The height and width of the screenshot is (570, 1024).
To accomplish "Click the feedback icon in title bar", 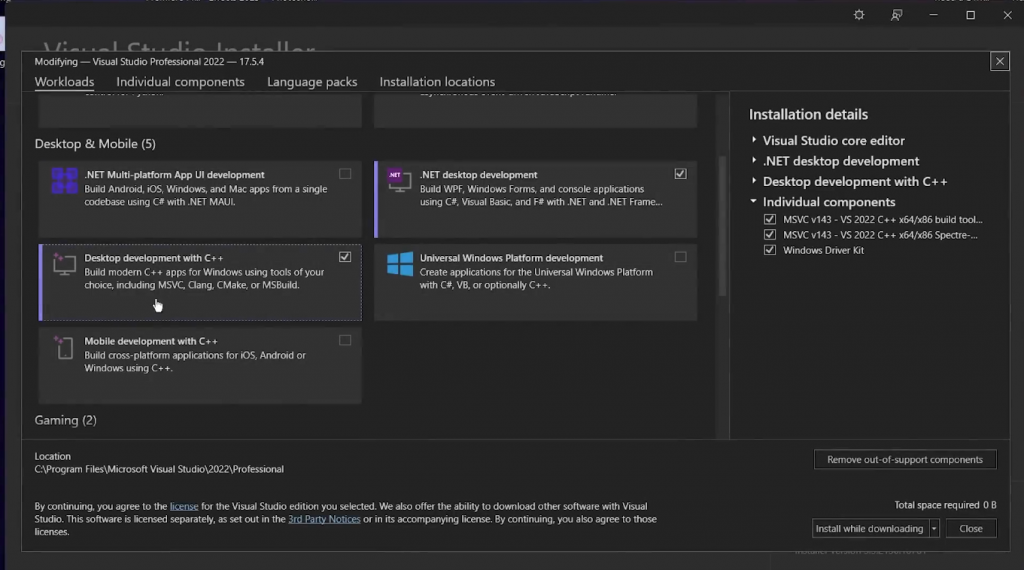I will tap(897, 15).
